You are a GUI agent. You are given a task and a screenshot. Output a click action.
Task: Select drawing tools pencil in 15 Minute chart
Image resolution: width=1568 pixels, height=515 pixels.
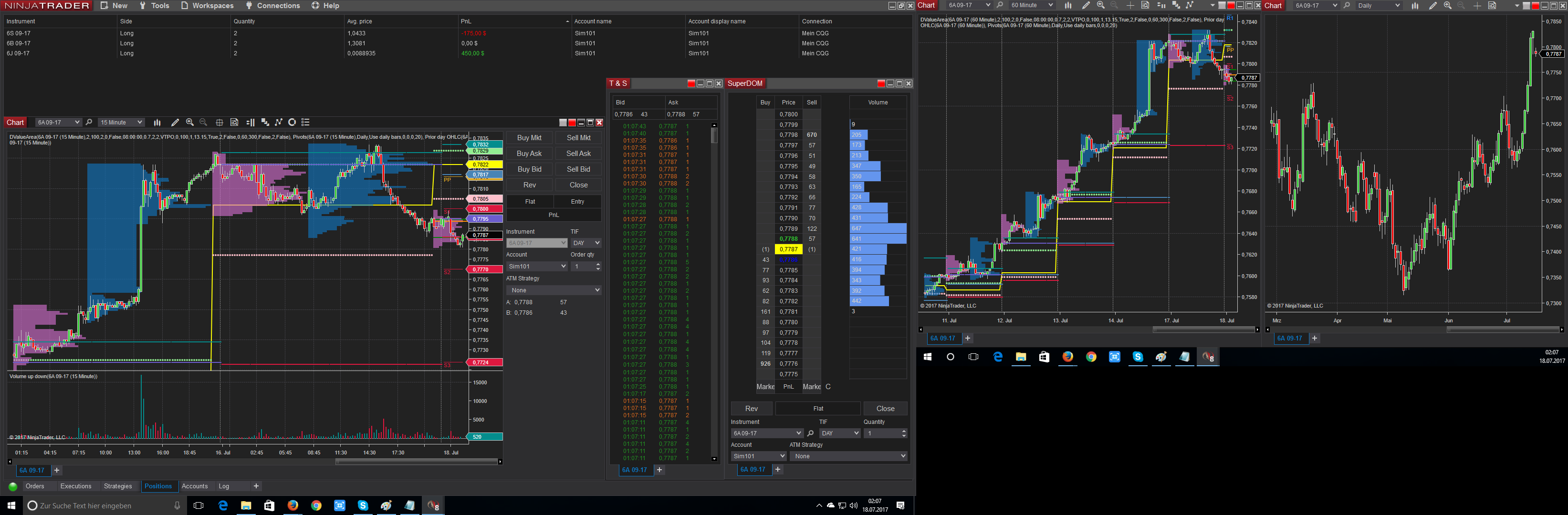[175, 122]
